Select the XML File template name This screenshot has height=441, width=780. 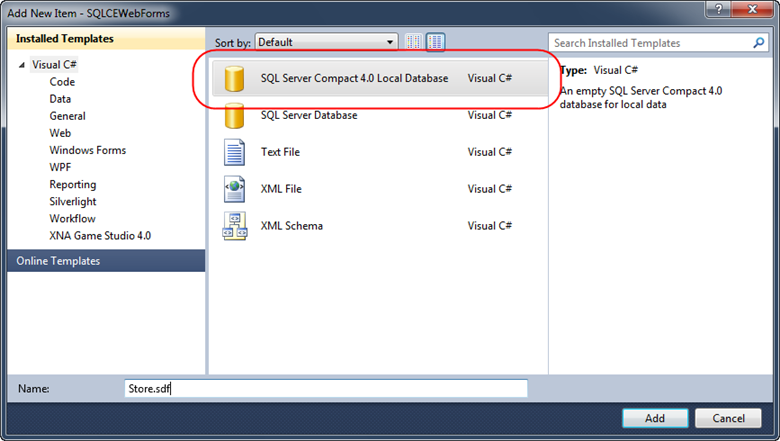281,189
